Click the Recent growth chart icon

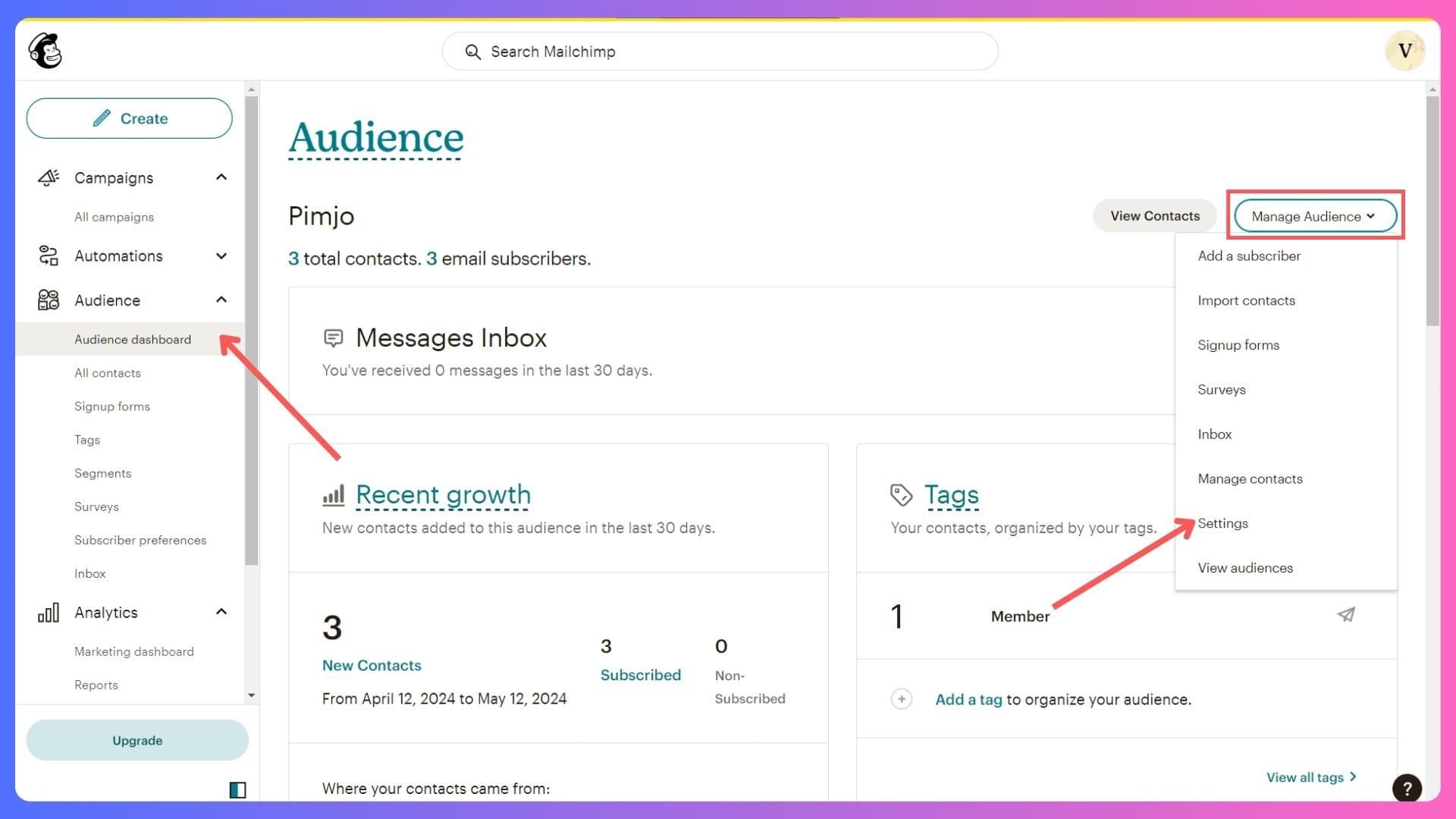pyautogui.click(x=334, y=495)
